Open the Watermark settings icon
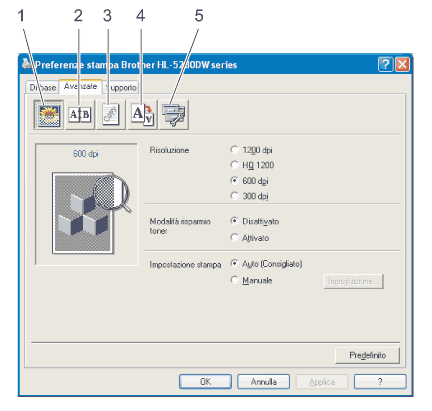This screenshot has height=411, width=432. [111, 115]
